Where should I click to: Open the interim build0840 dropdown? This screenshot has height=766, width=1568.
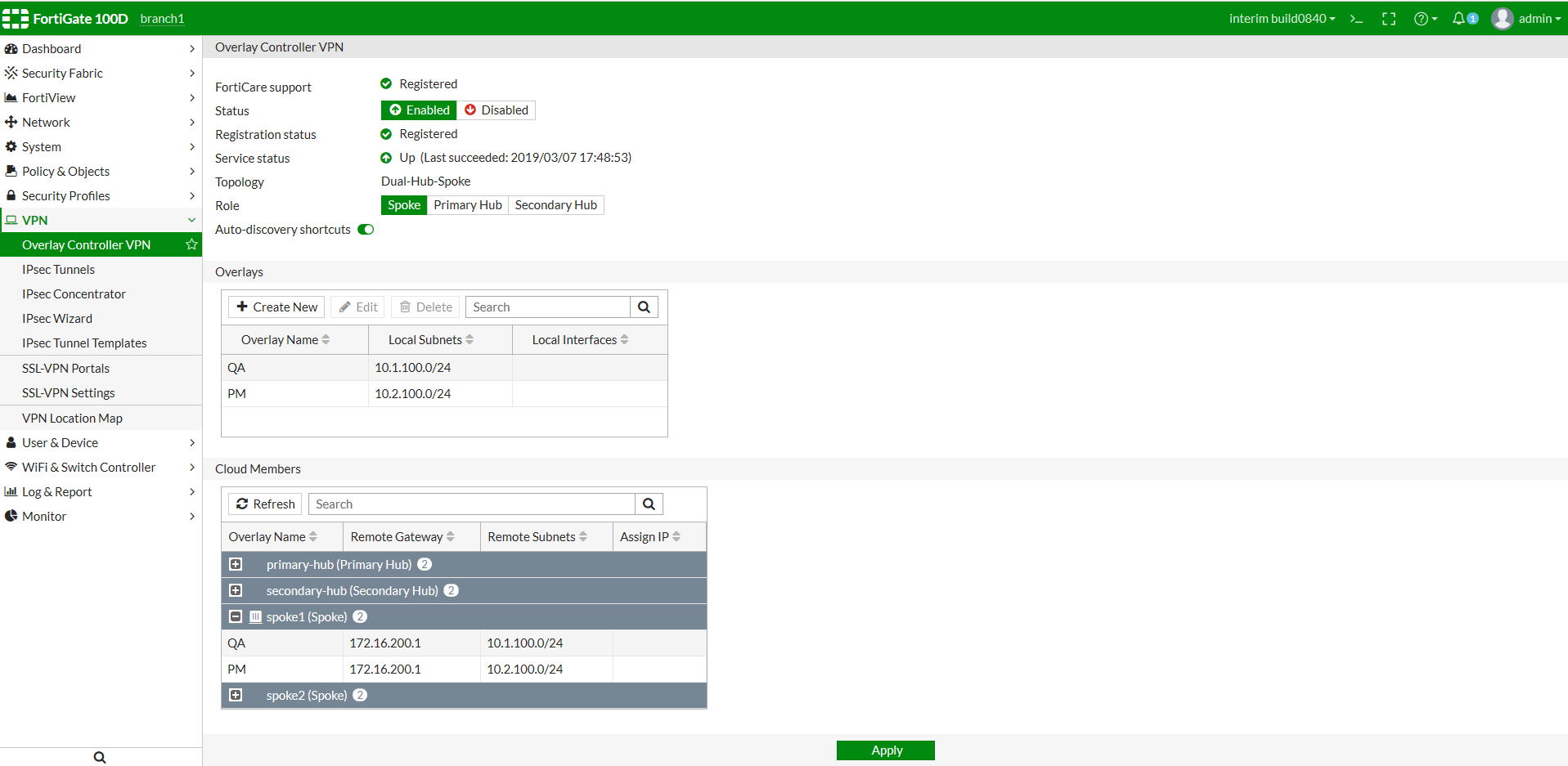tap(1282, 19)
